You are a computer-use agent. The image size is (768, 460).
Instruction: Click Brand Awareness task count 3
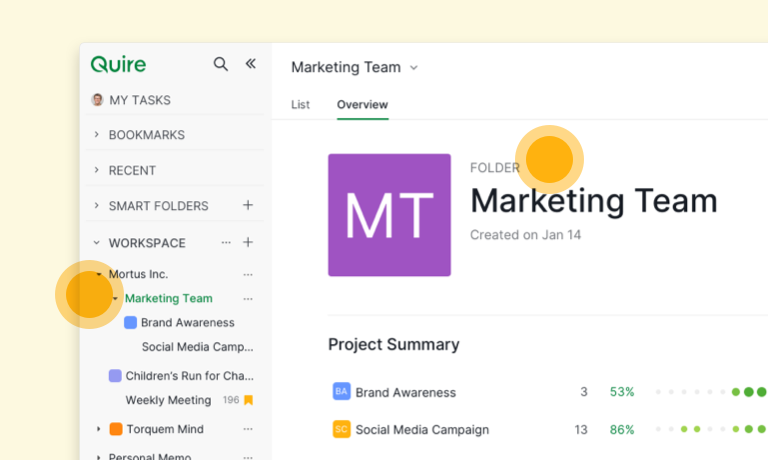(x=583, y=392)
